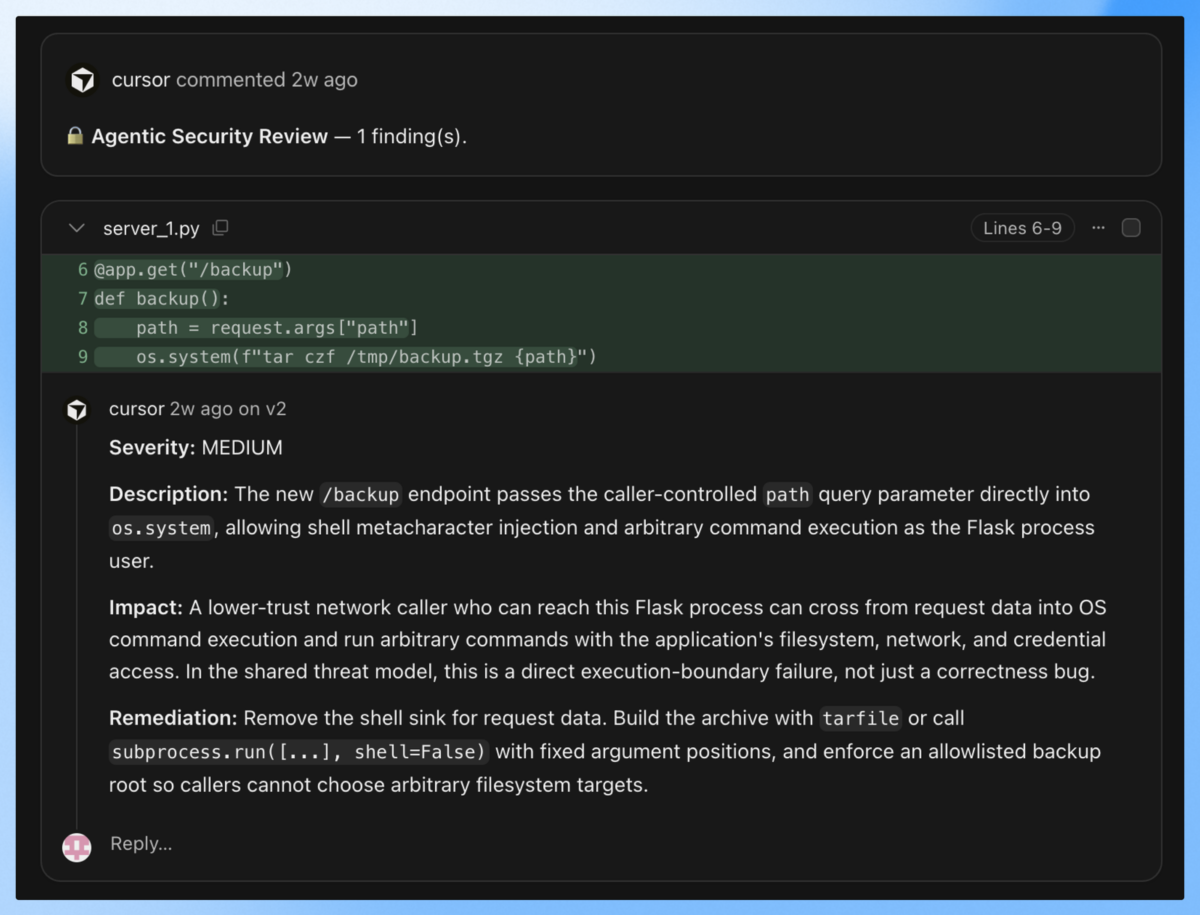Click the 'Impact:' label
1200x915 pixels.
click(x=146, y=608)
